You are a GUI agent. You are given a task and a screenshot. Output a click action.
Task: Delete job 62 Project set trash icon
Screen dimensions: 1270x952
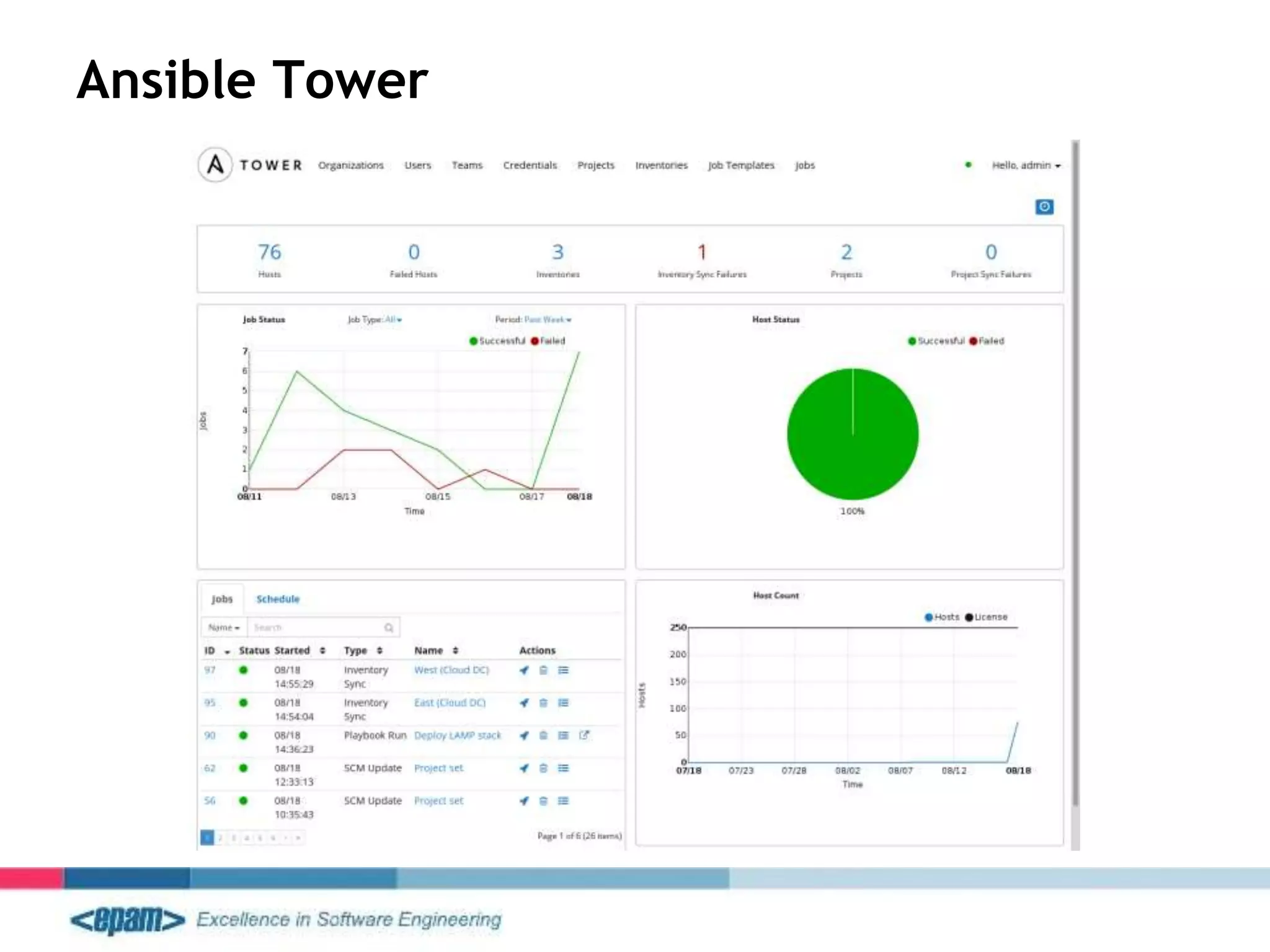coord(543,769)
